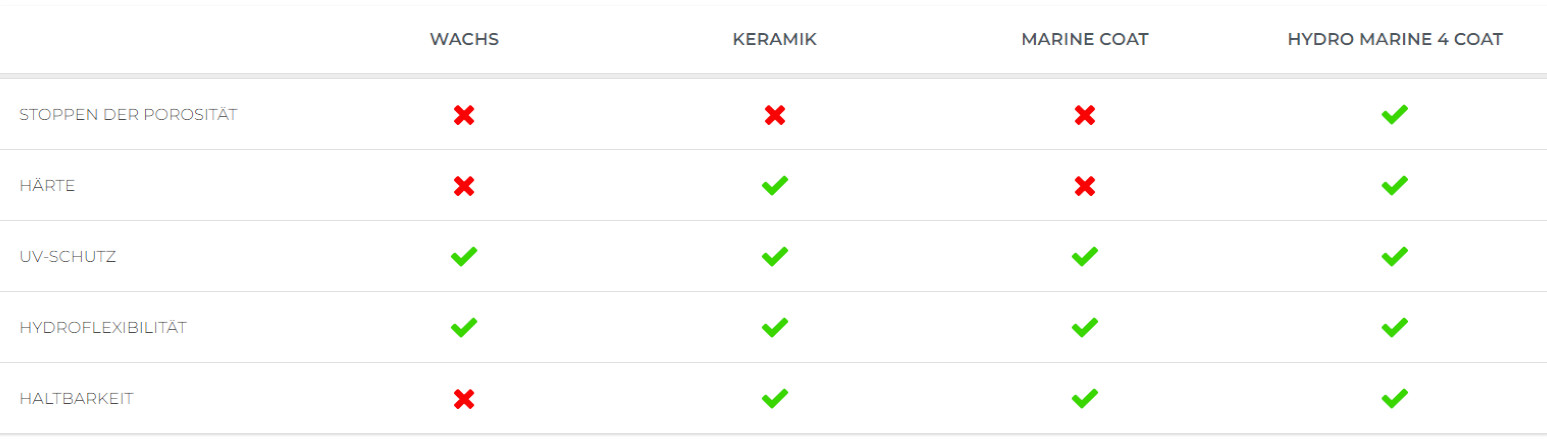
Task: Click red cross for Keramik Stoppen der Porosität
Action: click(774, 115)
